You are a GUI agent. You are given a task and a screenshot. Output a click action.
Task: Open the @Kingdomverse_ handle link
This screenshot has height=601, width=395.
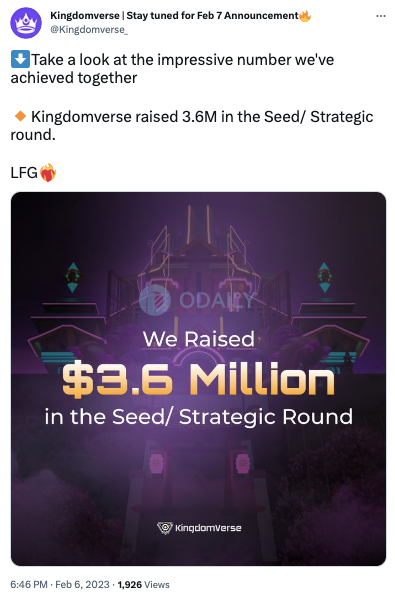(89, 30)
